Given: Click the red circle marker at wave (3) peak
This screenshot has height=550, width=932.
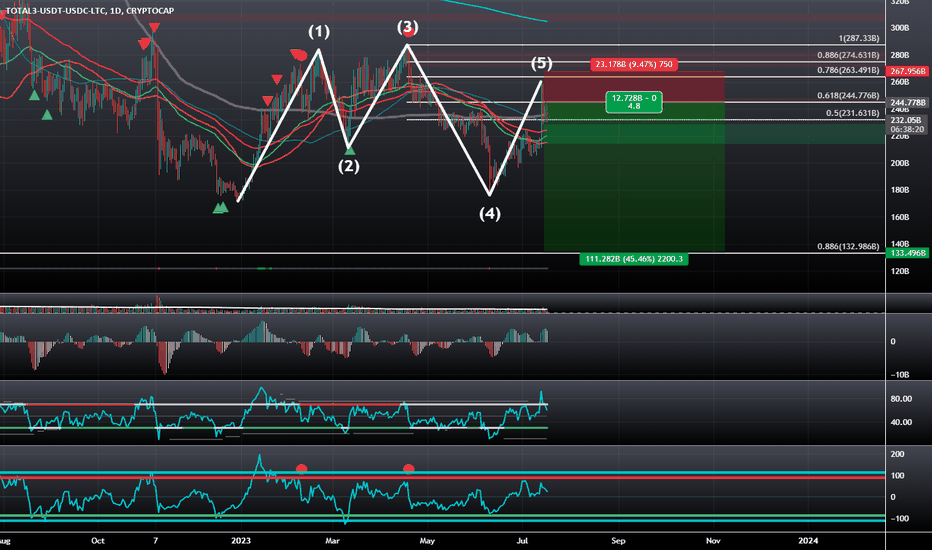Looking at the screenshot, I should point(408,33).
